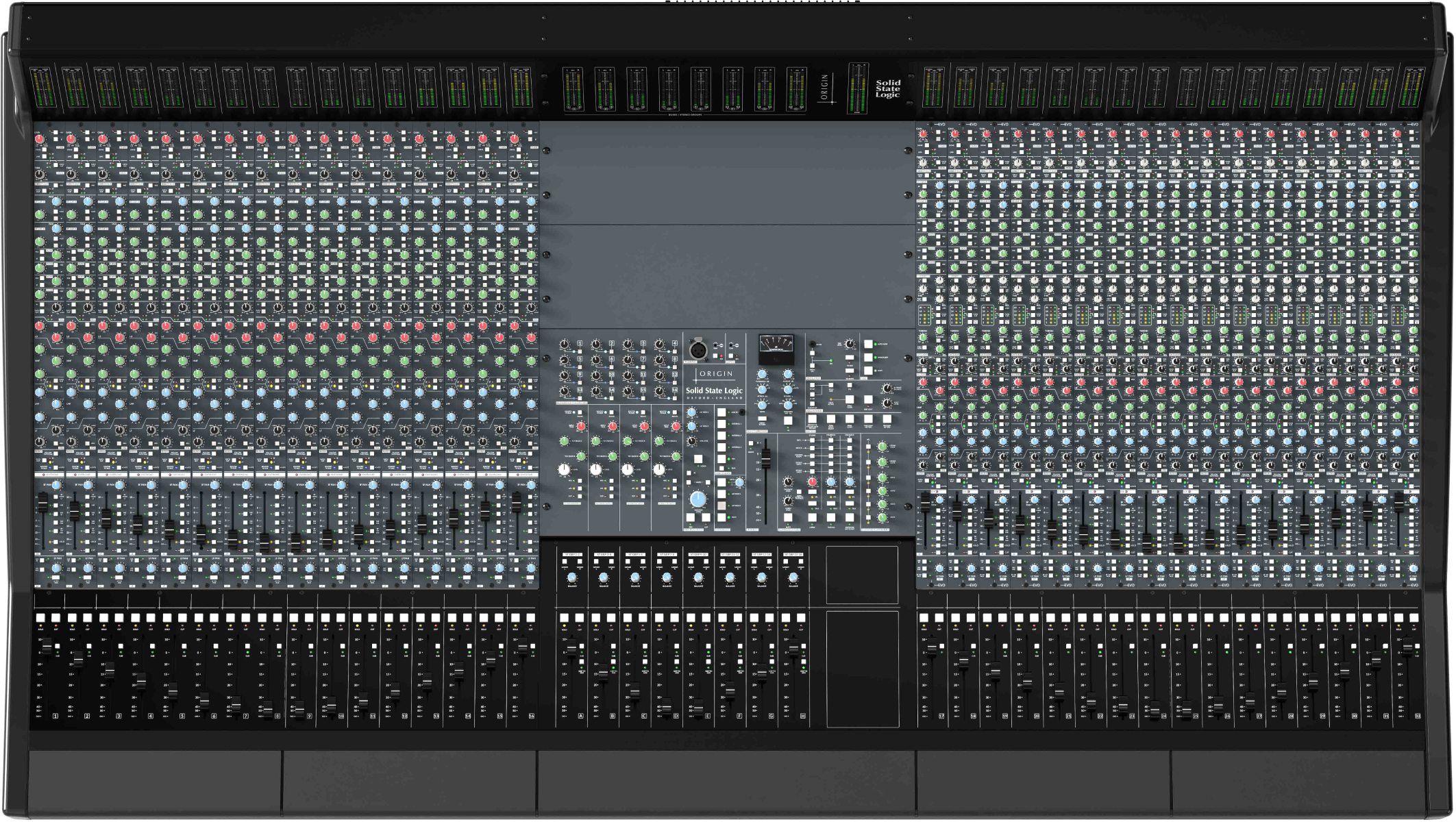Click the Balance knob on ST GRP 15-16

pyautogui.click(x=793, y=578)
